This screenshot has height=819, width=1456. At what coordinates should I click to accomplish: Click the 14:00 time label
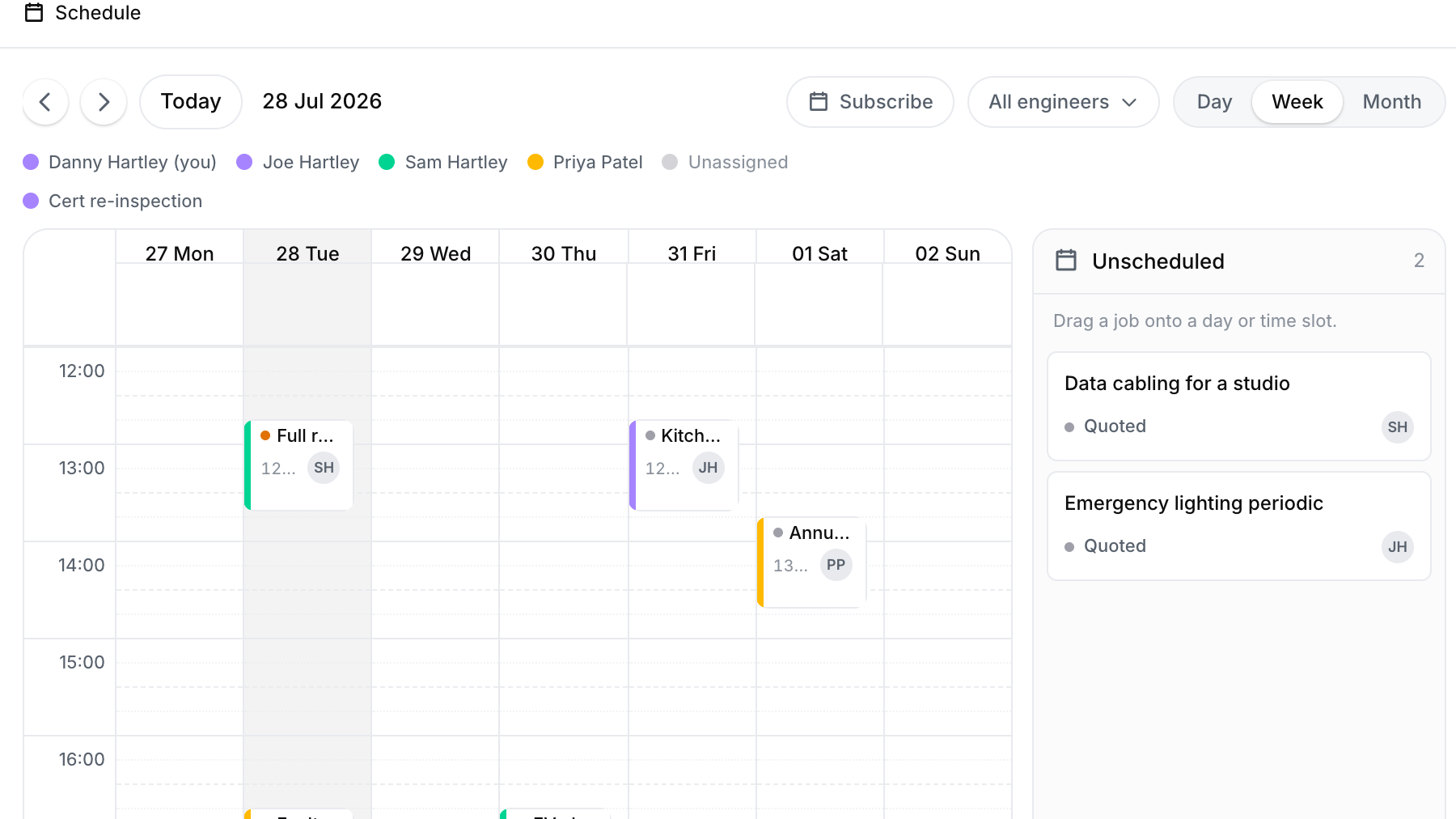click(82, 565)
